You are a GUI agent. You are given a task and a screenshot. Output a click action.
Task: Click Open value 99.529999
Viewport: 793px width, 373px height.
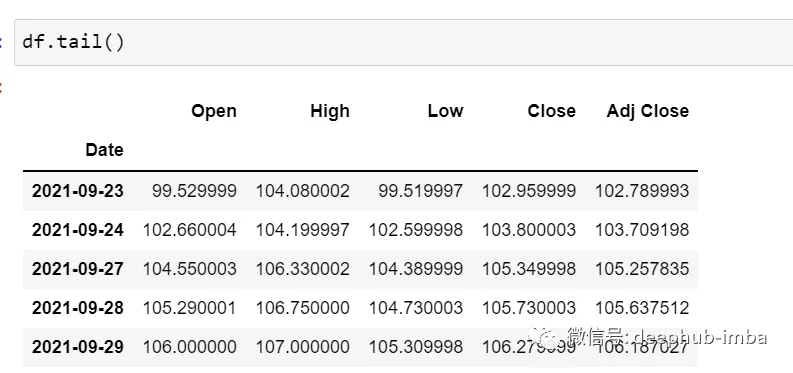click(x=194, y=191)
